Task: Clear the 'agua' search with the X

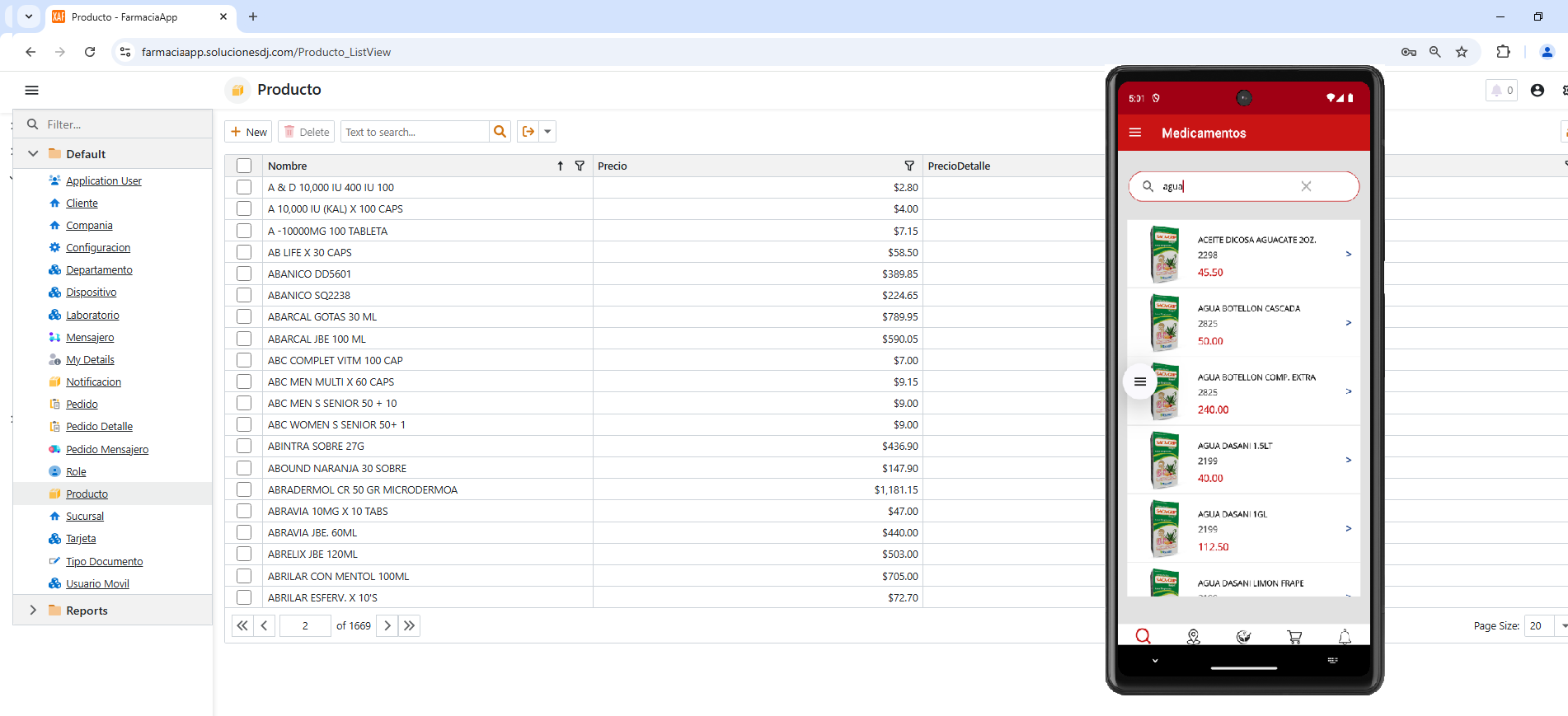Action: click(x=1306, y=186)
